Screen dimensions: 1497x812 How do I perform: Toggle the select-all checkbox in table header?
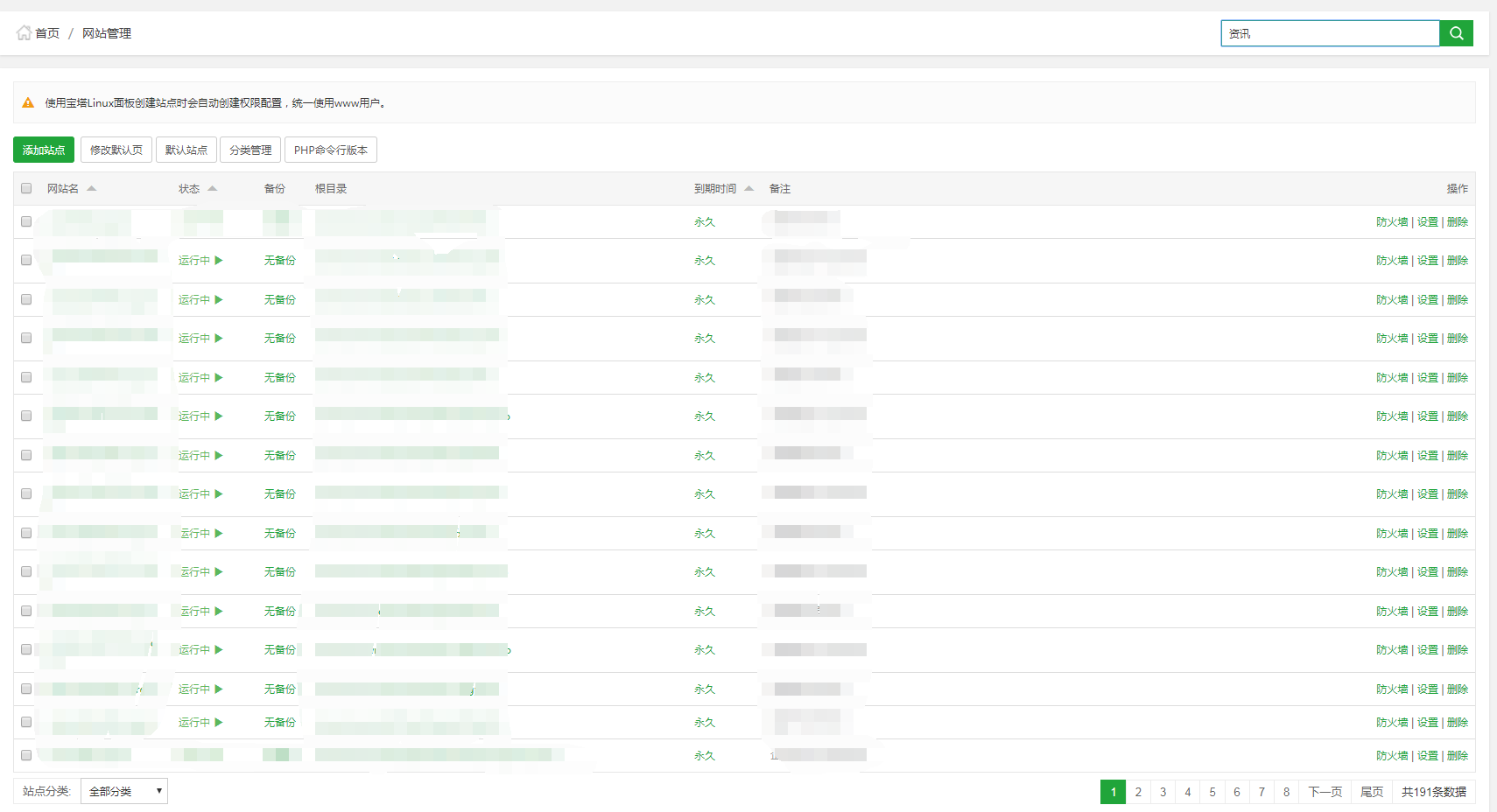pyautogui.click(x=26, y=188)
